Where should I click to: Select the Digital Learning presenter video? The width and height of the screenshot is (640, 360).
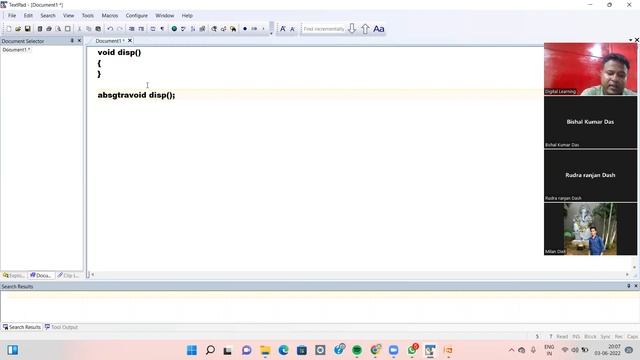(x=590, y=69)
